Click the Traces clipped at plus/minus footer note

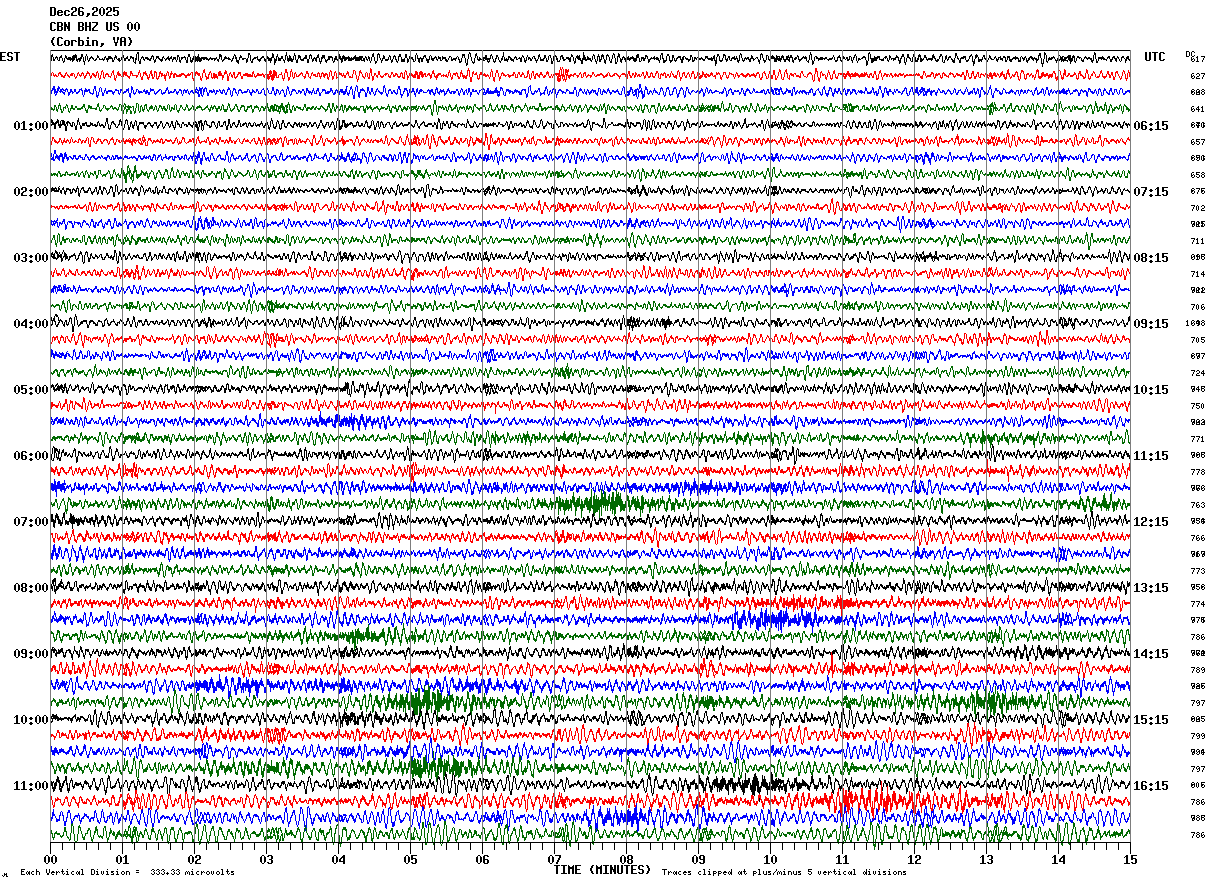[784, 872]
